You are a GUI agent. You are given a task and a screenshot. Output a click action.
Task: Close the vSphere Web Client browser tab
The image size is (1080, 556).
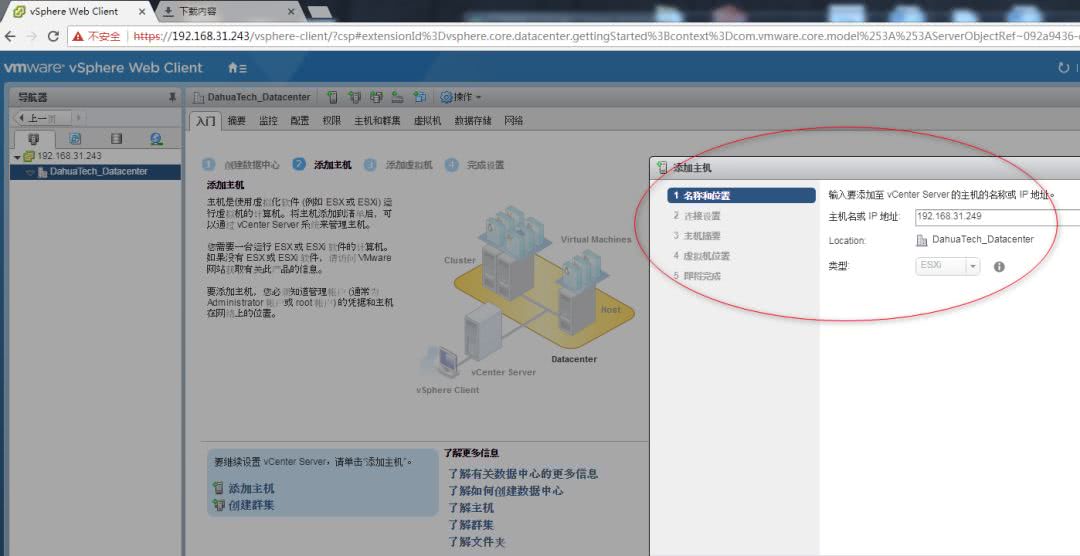tap(143, 12)
